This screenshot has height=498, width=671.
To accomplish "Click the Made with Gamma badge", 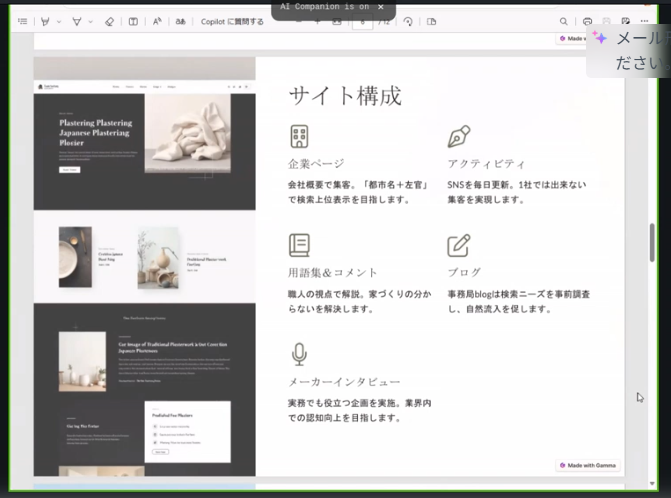I will coord(588,465).
